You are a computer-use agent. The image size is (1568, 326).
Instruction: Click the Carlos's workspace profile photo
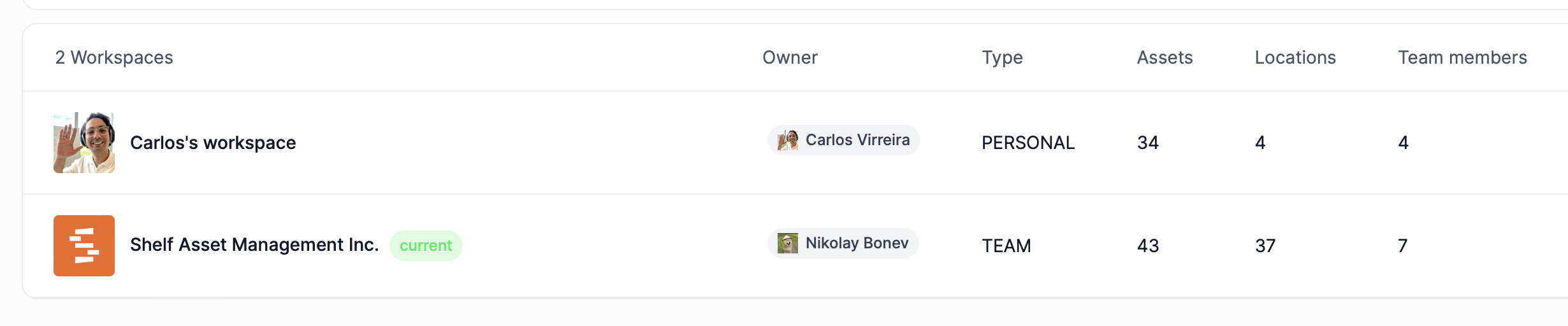[84, 143]
